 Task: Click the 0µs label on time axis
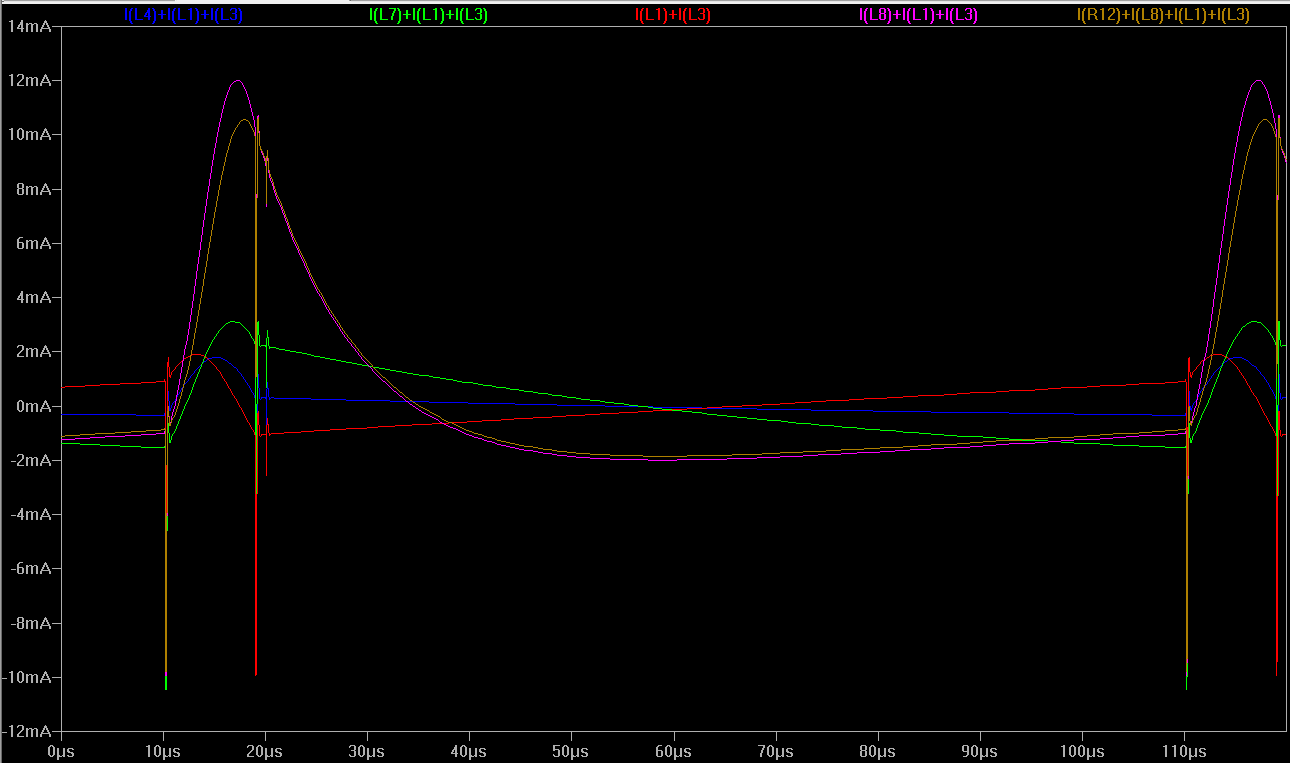tap(61, 751)
